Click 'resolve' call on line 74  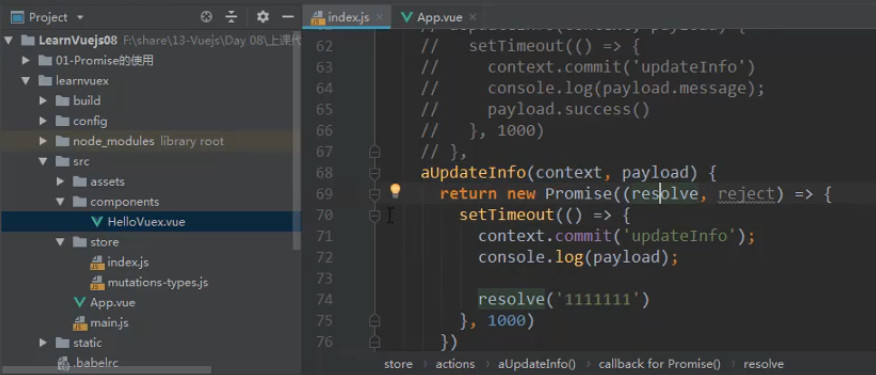pos(511,300)
